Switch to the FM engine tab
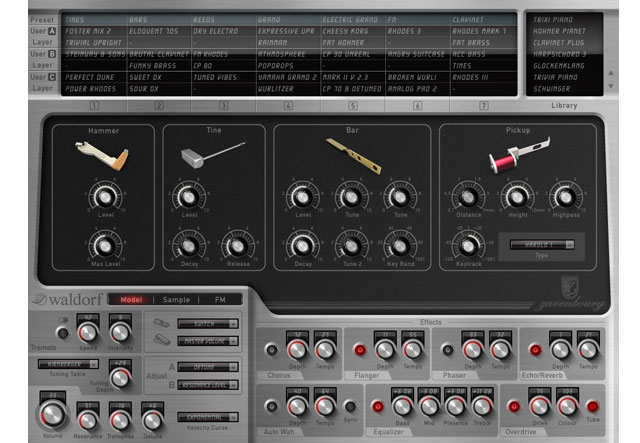This screenshot has height=443, width=640. [220, 300]
